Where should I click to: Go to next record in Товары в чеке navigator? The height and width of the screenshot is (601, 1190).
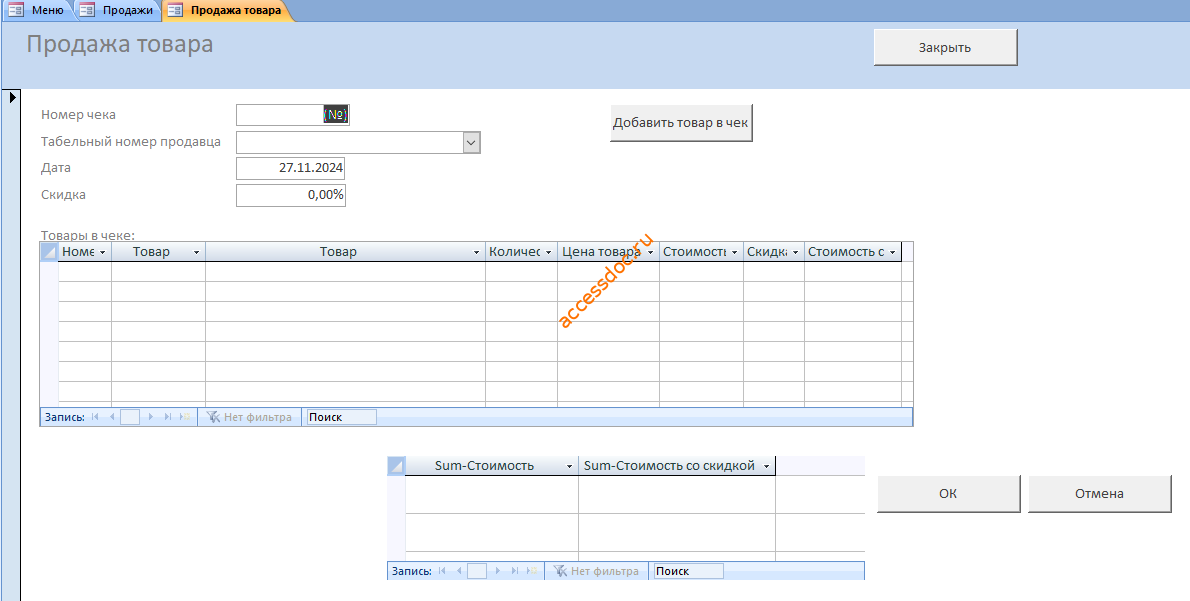click(x=150, y=417)
